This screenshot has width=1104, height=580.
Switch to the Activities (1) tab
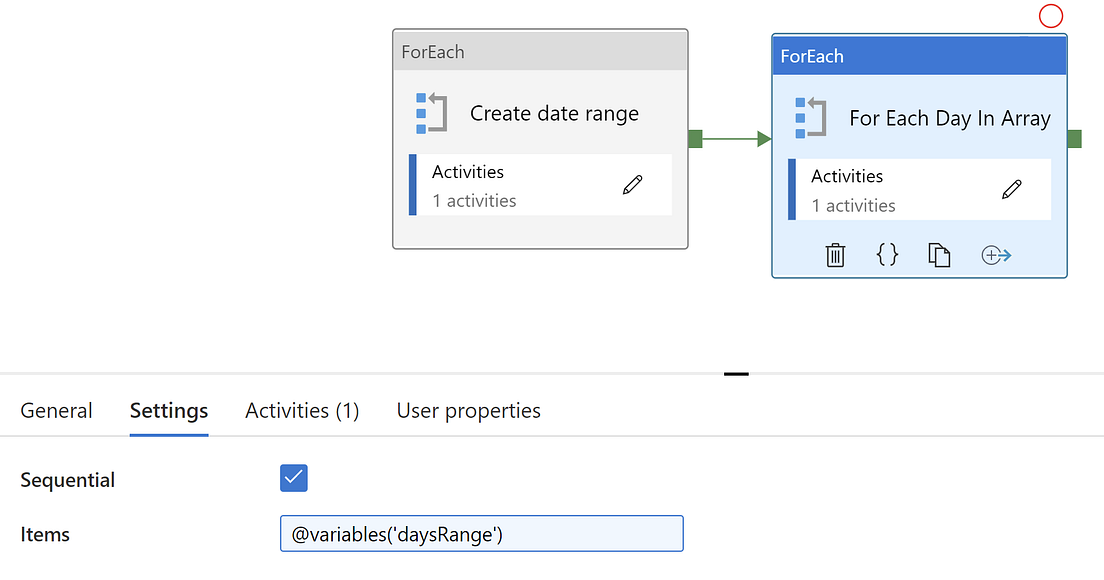302,411
